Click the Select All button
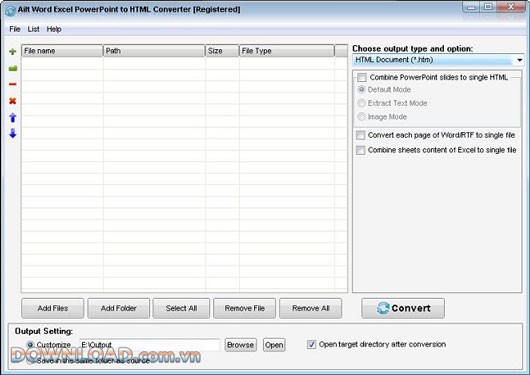Screen dimensions: 530x375 coord(181,308)
